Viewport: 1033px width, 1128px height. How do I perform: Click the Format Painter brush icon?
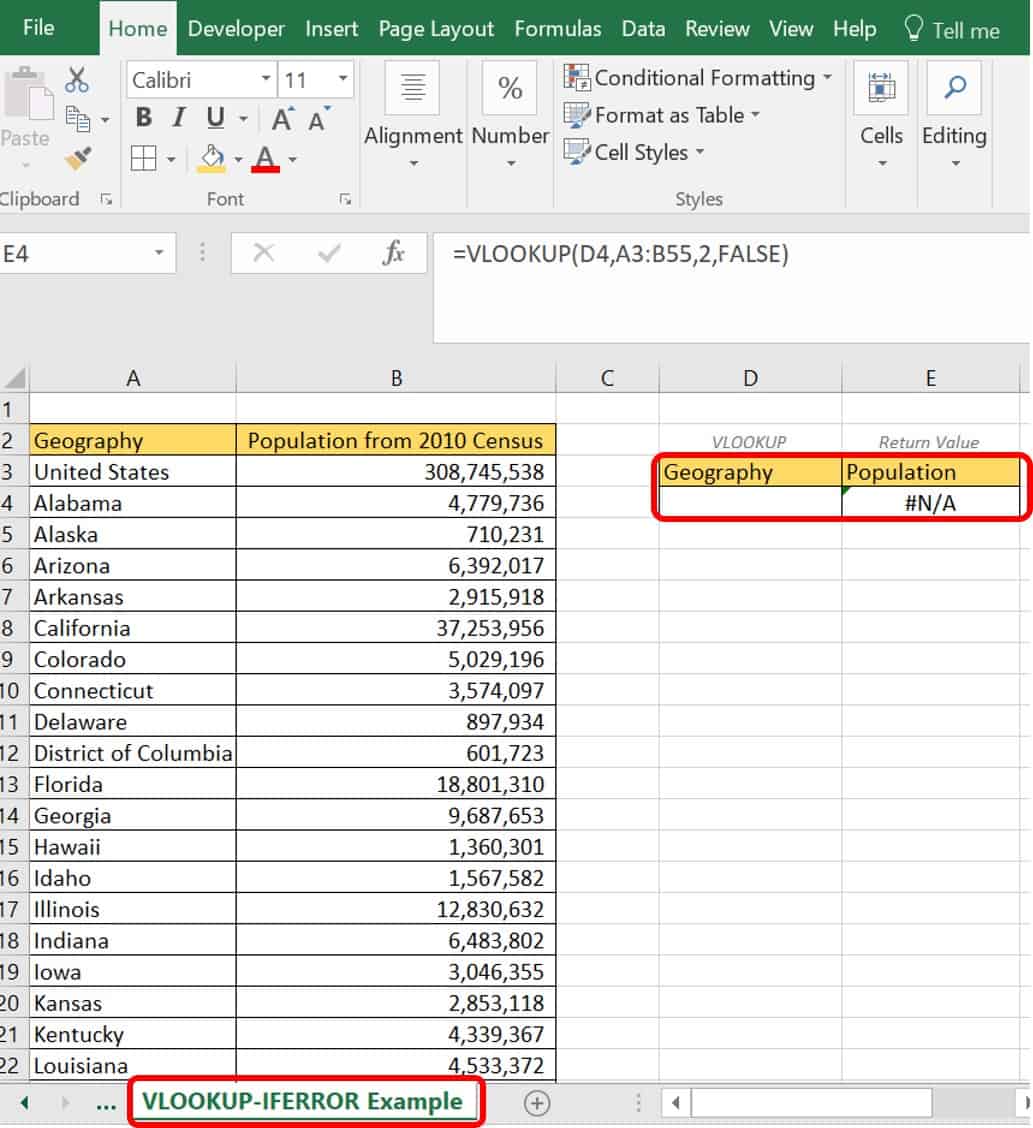click(x=77, y=158)
